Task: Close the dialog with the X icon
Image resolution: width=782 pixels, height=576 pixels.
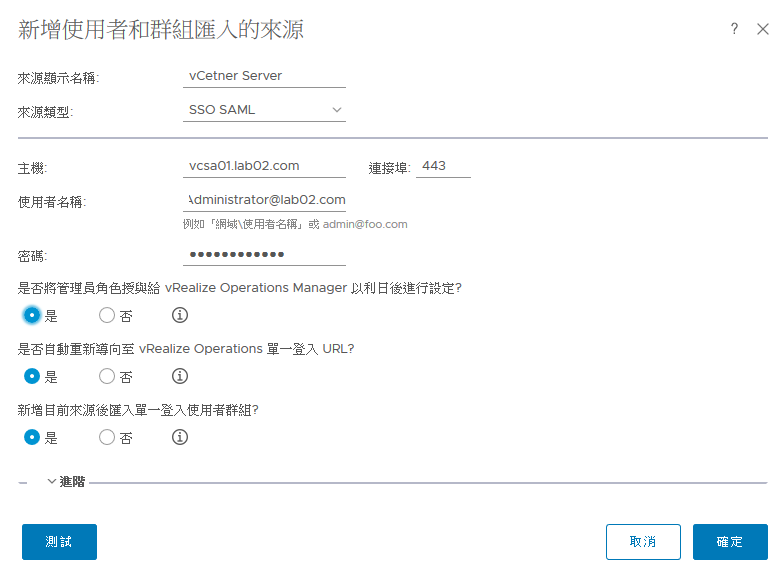Action: pos(763,29)
